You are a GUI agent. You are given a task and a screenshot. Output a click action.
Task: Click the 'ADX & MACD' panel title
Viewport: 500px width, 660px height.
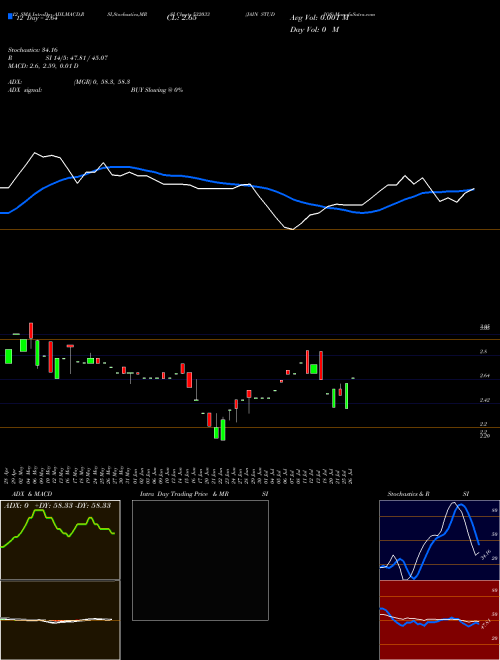point(32,494)
